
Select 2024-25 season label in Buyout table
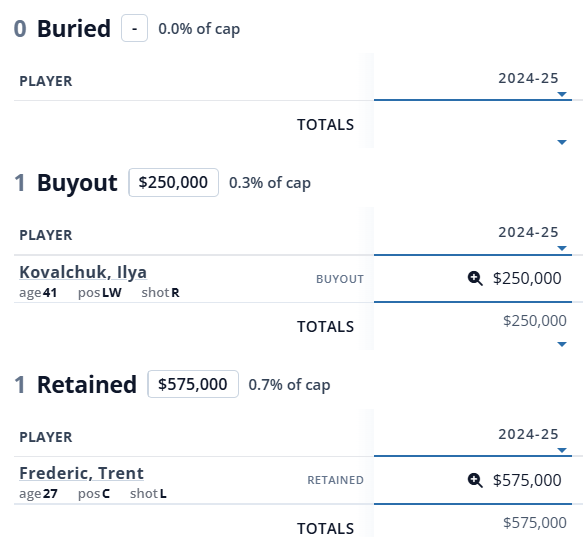(528, 232)
